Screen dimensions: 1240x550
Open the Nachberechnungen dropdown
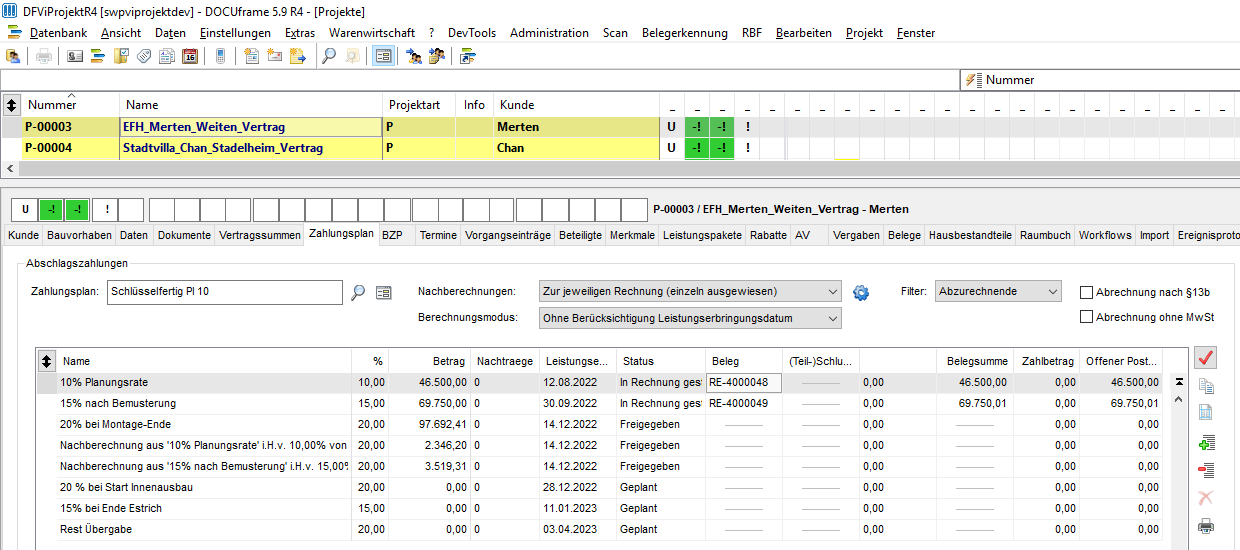click(690, 291)
